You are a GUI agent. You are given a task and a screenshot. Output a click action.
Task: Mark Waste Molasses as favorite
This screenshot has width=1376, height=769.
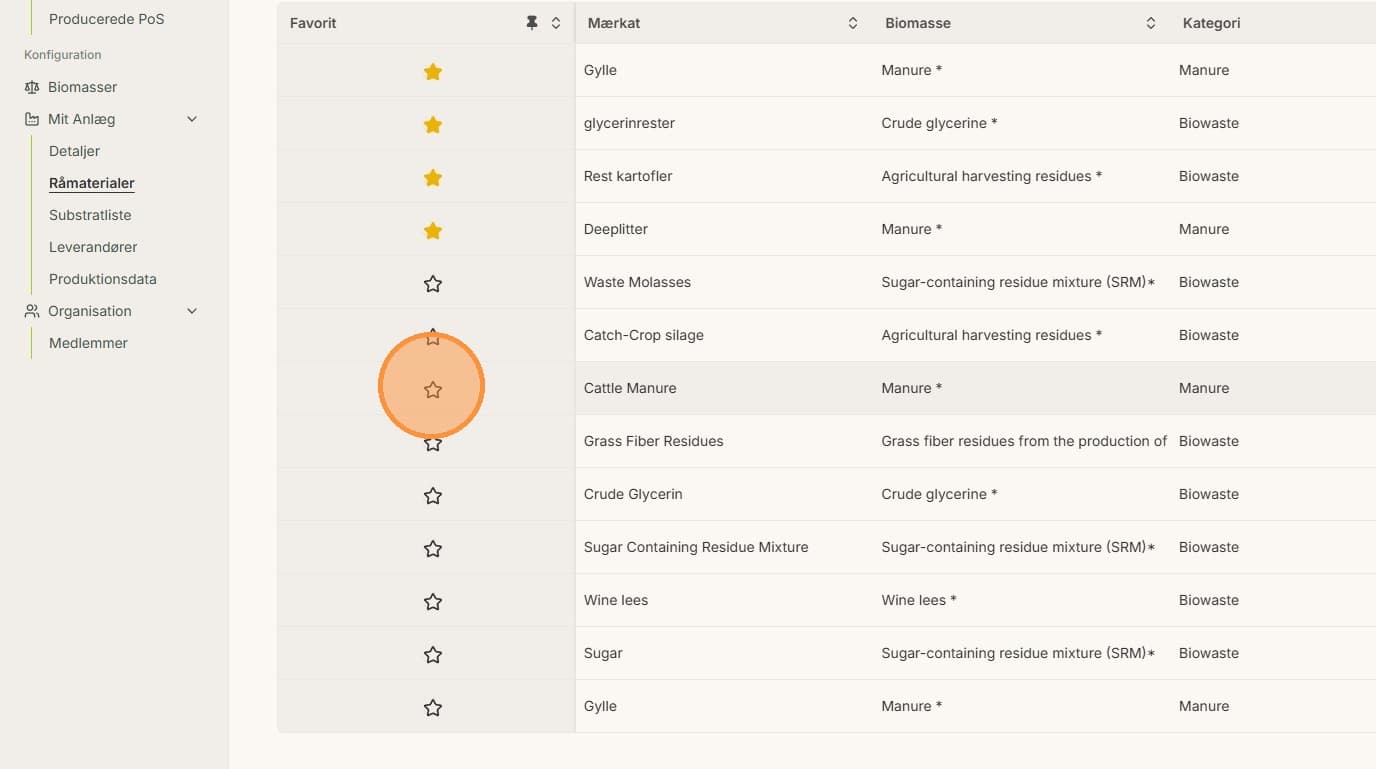click(433, 283)
